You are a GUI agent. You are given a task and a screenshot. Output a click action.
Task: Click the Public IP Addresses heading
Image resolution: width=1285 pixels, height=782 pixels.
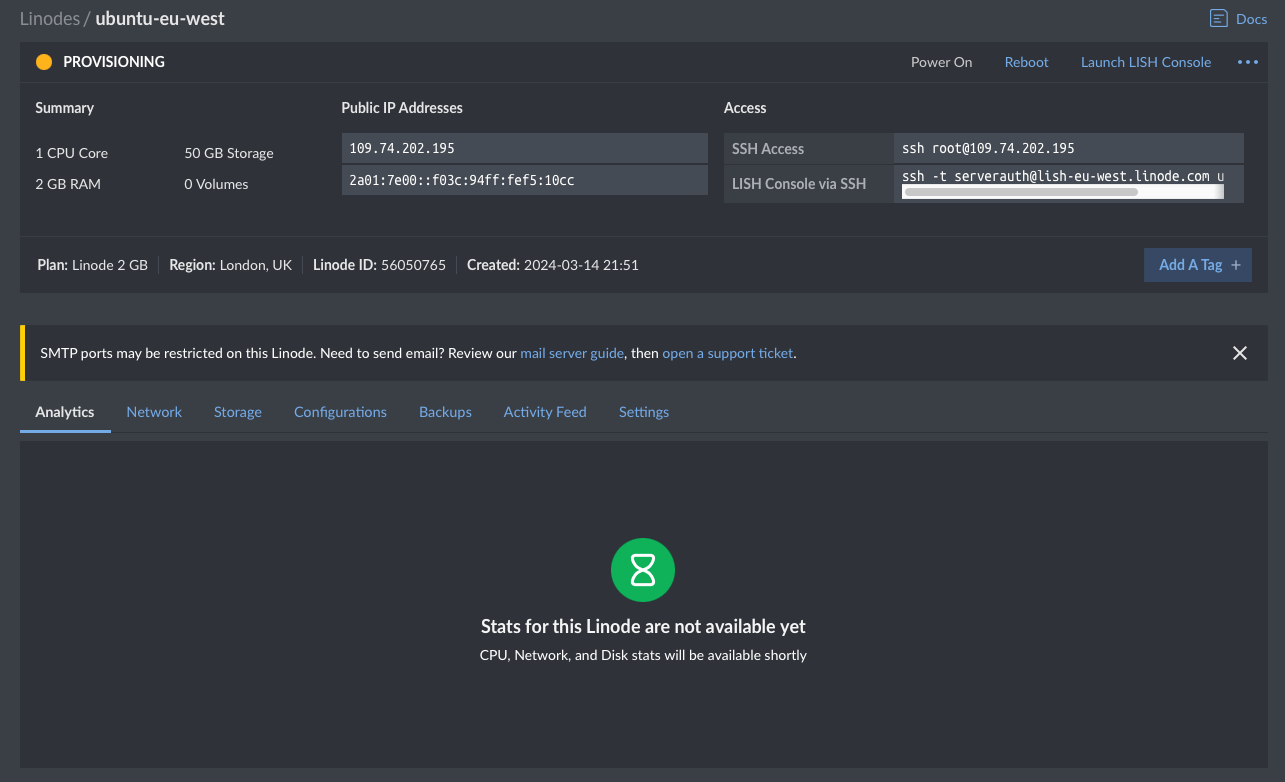click(402, 107)
